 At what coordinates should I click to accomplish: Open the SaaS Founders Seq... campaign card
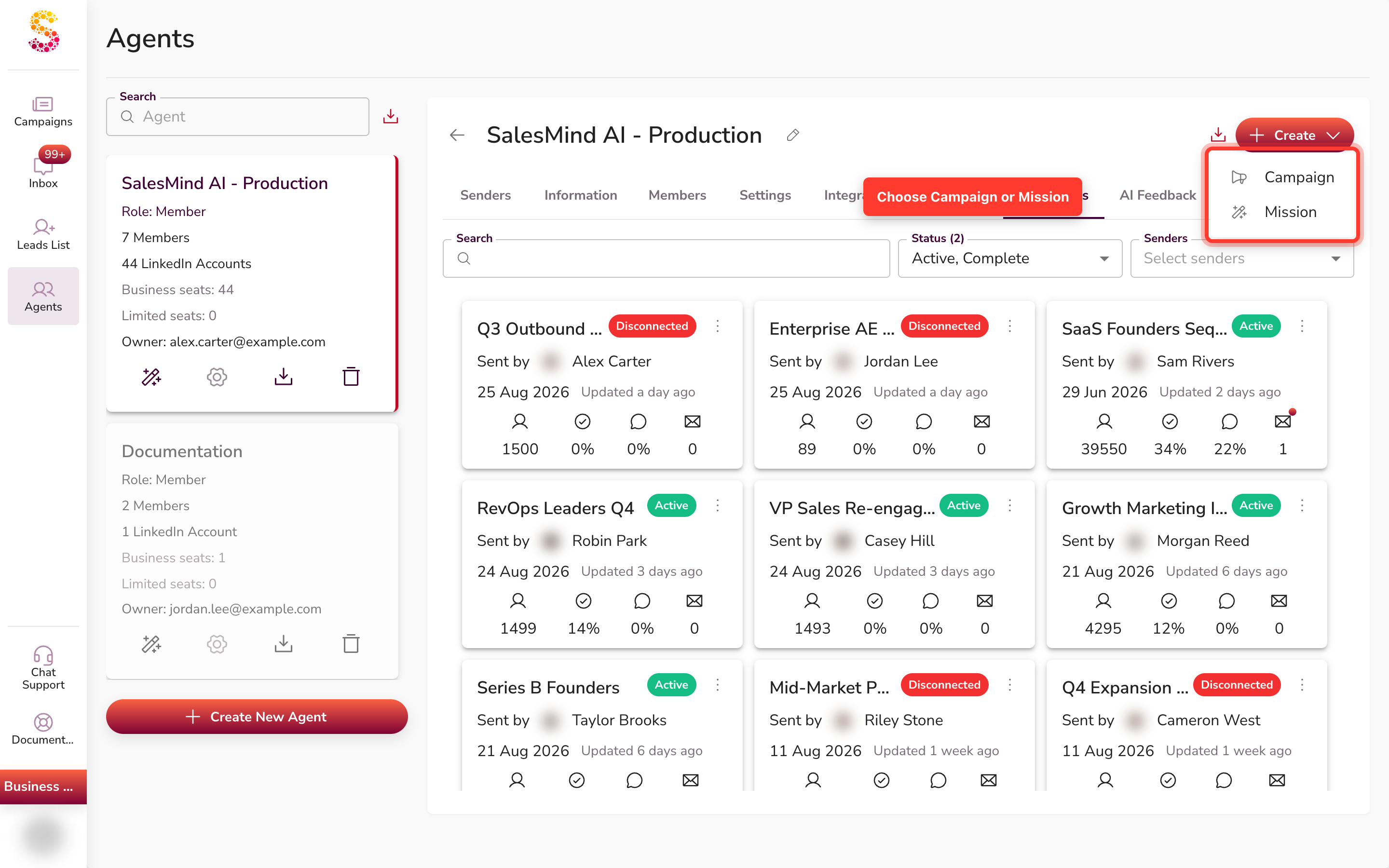click(x=1186, y=385)
